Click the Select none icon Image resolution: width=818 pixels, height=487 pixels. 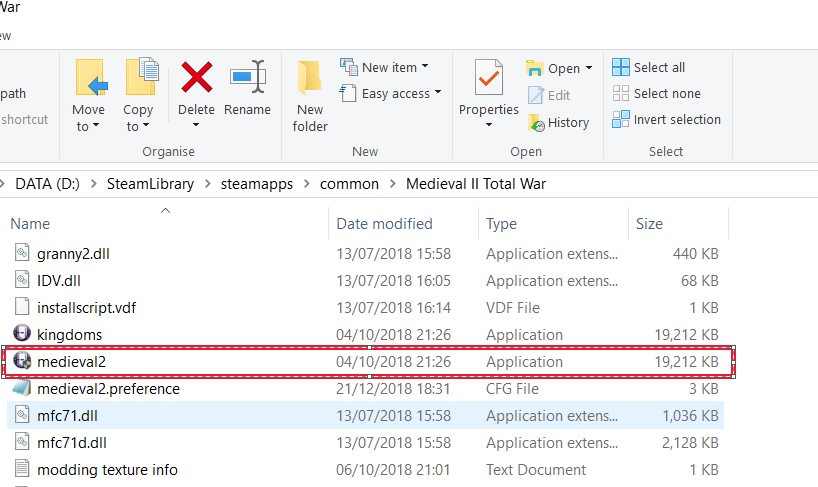pyautogui.click(x=621, y=93)
